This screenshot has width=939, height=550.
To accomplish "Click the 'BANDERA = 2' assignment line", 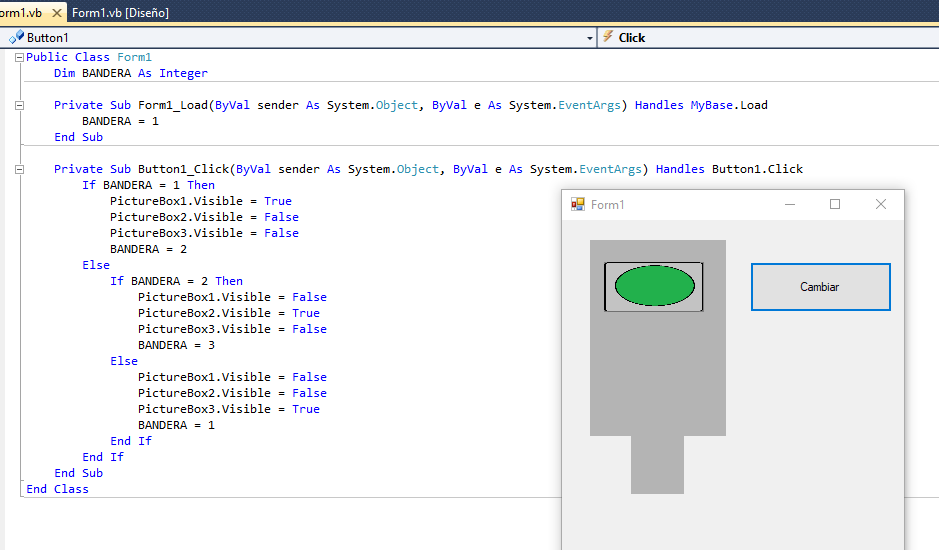I will [x=148, y=249].
